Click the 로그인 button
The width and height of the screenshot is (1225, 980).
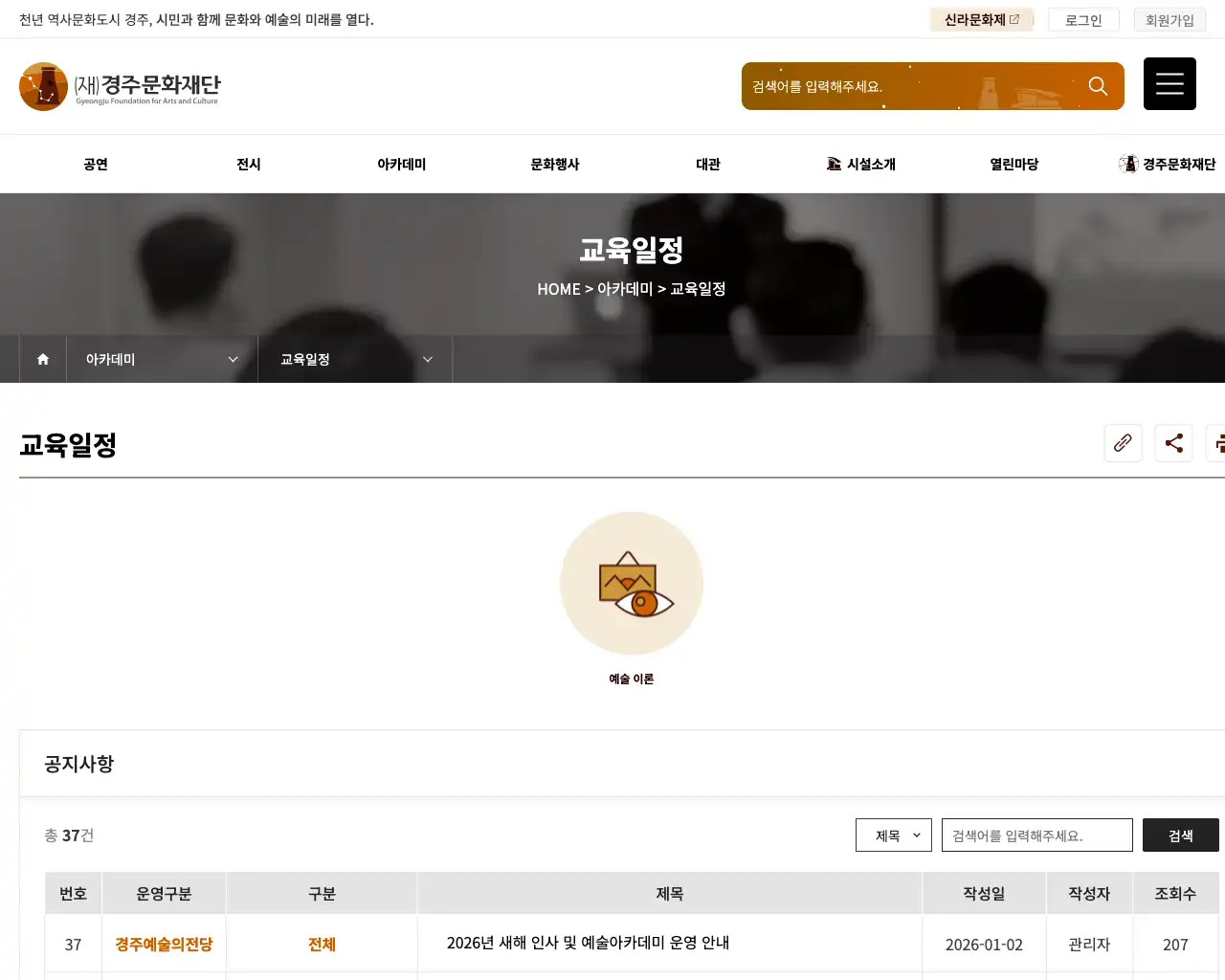click(1082, 19)
